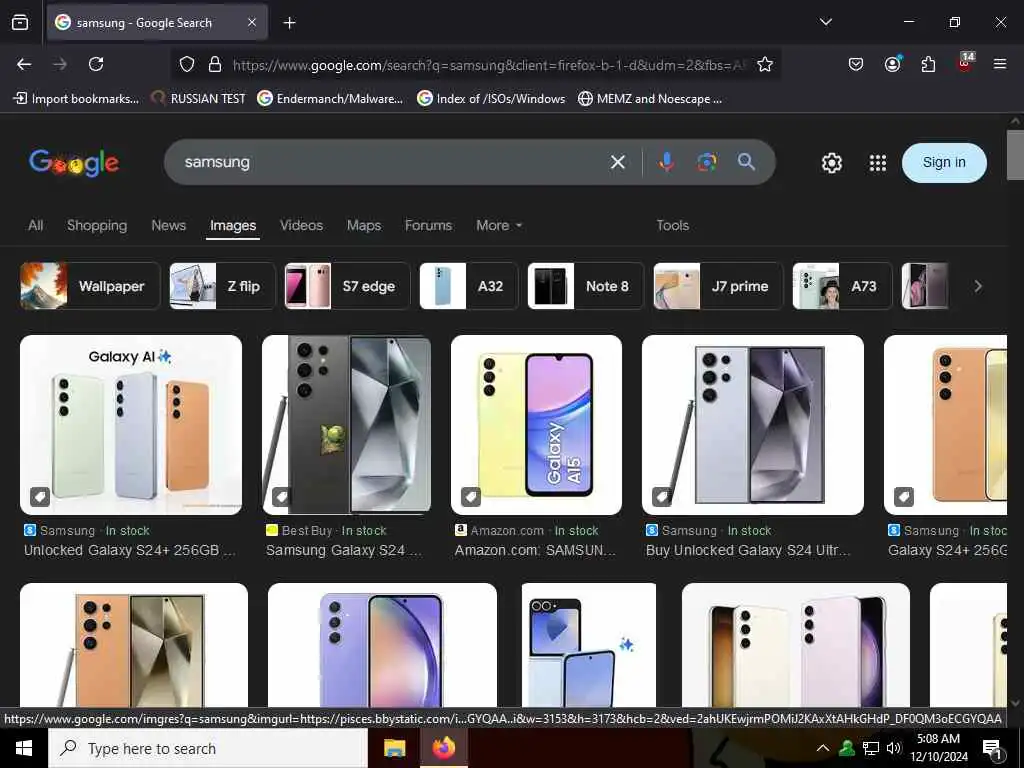Image resolution: width=1024 pixels, height=768 pixels.
Task: Open File Explorer from the taskbar
Action: [x=394, y=748]
